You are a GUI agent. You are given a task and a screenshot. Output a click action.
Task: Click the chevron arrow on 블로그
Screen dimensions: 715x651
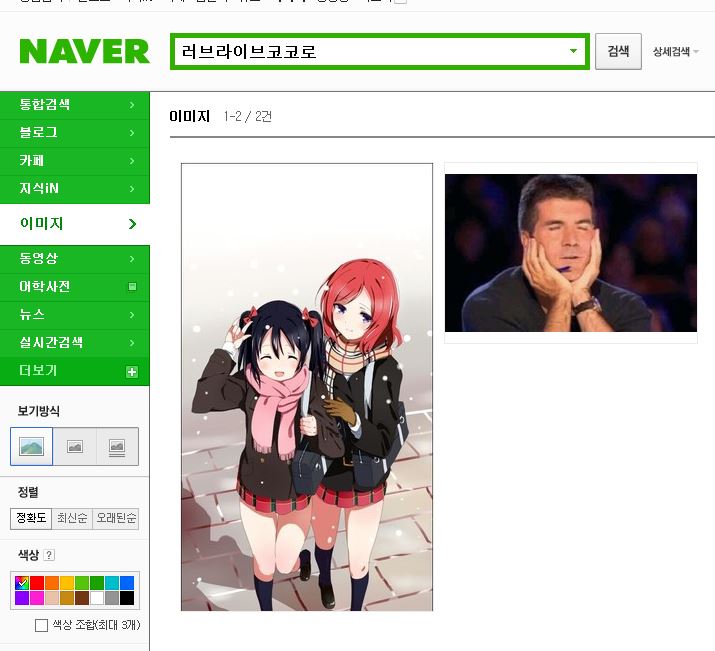(x=132, y=133)
